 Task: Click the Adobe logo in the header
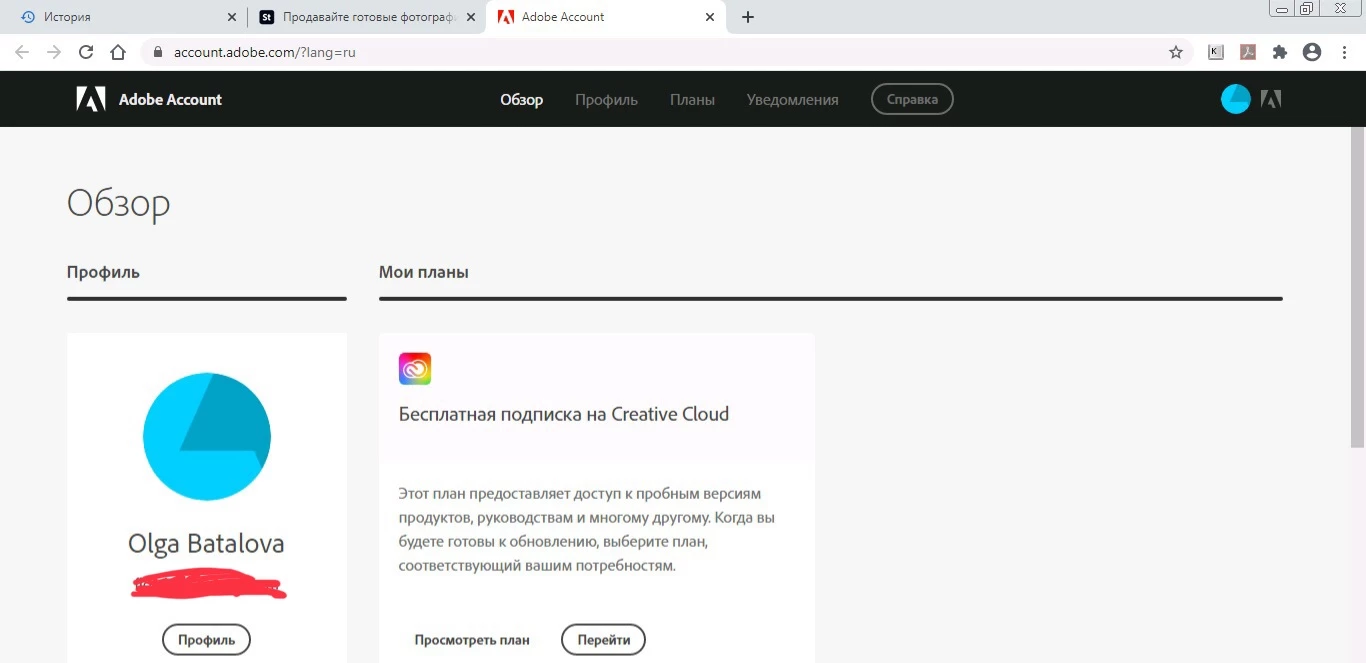(x=91, y=99)
